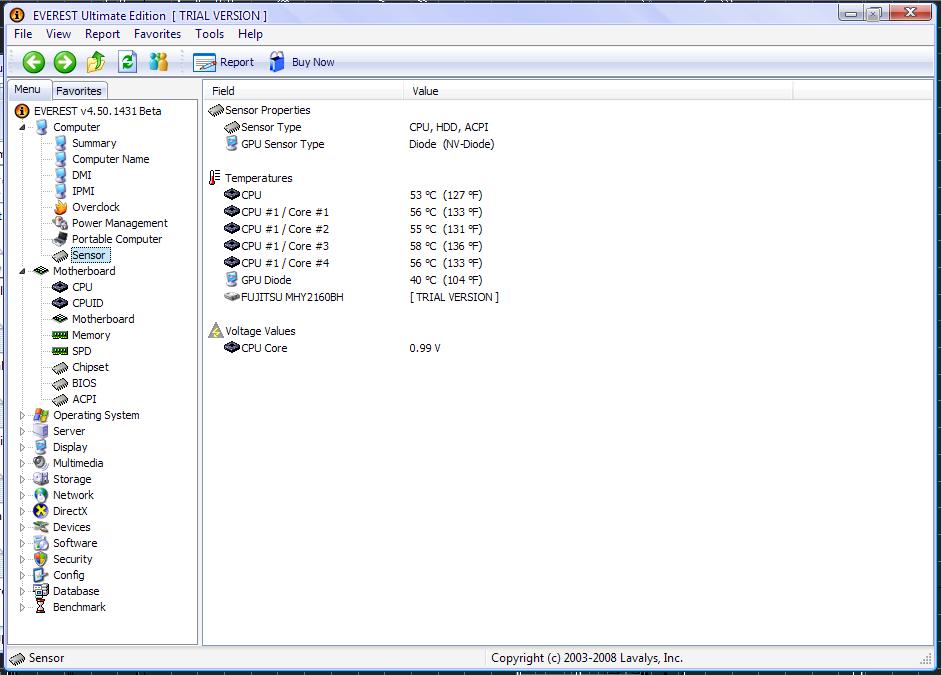
Task: Select the CPU Core voltage row
Action: 332,348
